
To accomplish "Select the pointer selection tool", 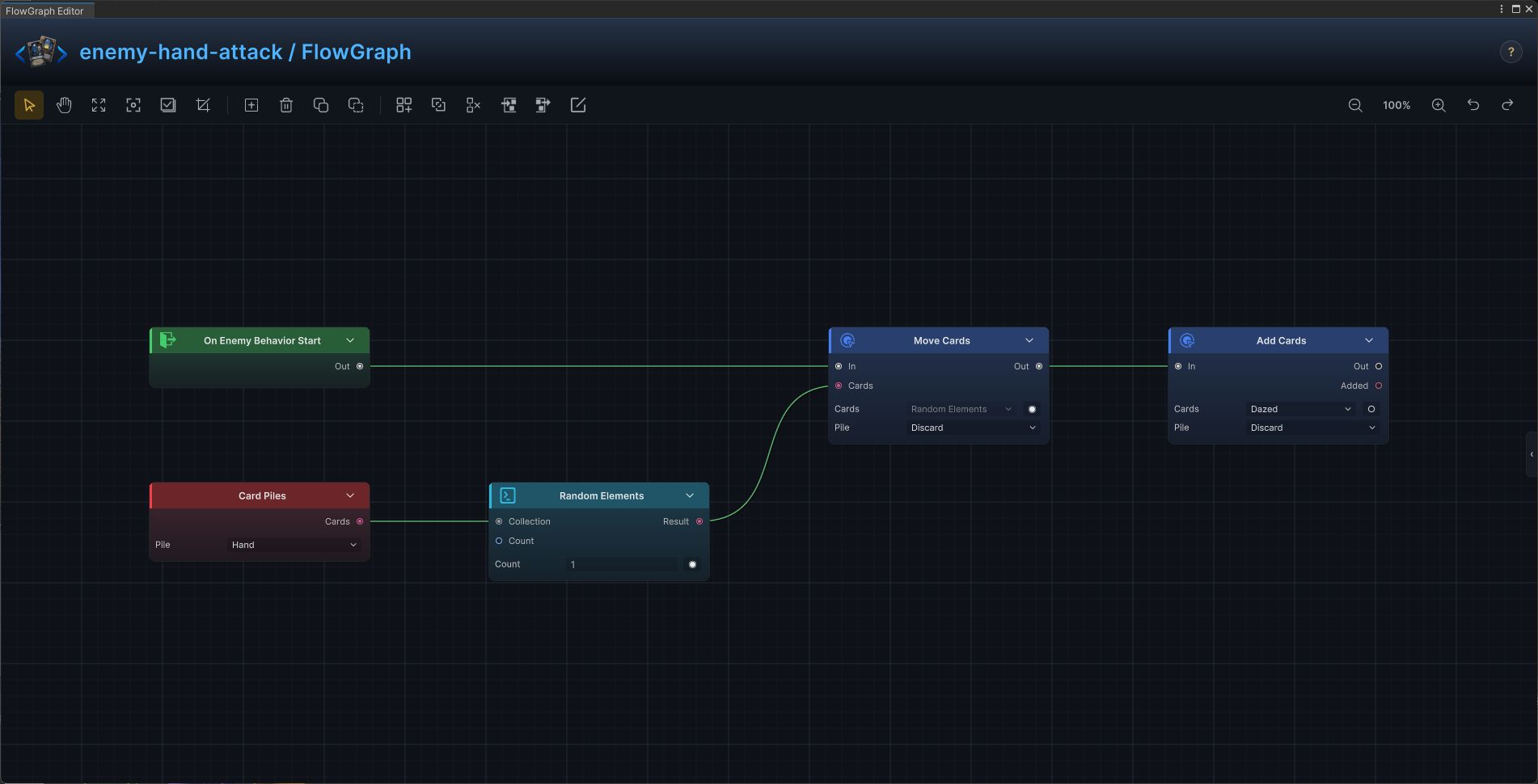I will coord(29,105).
